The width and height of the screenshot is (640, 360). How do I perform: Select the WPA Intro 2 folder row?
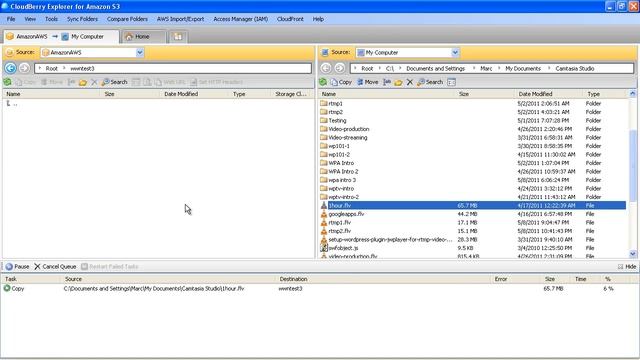click(473, 171)
